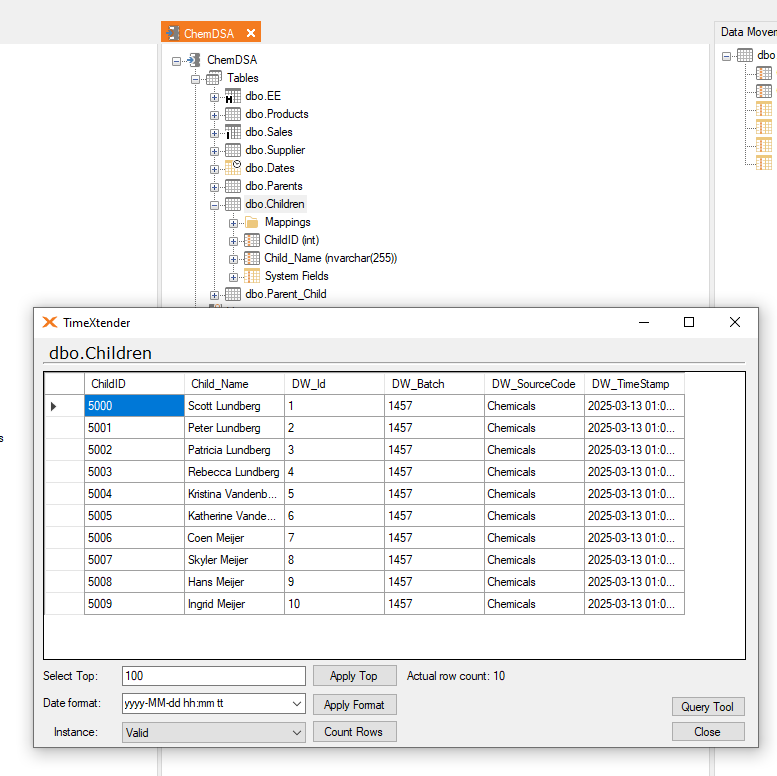Viewport: 777px width, 776px height.
Task: Click the dbo.Sales table icon
Action: [233, 132]
